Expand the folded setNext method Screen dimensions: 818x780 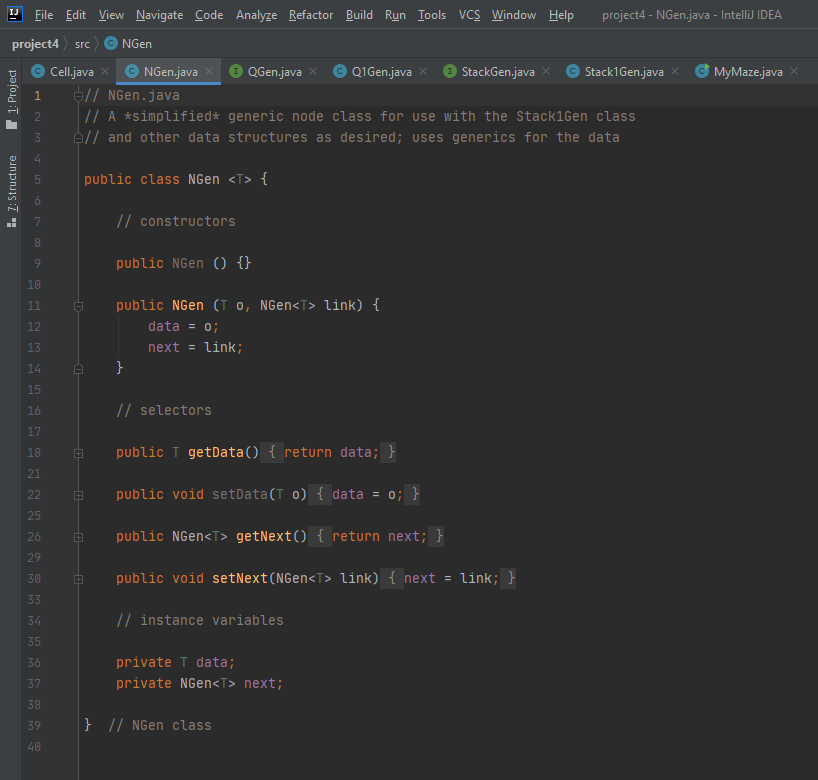[78, 579]
